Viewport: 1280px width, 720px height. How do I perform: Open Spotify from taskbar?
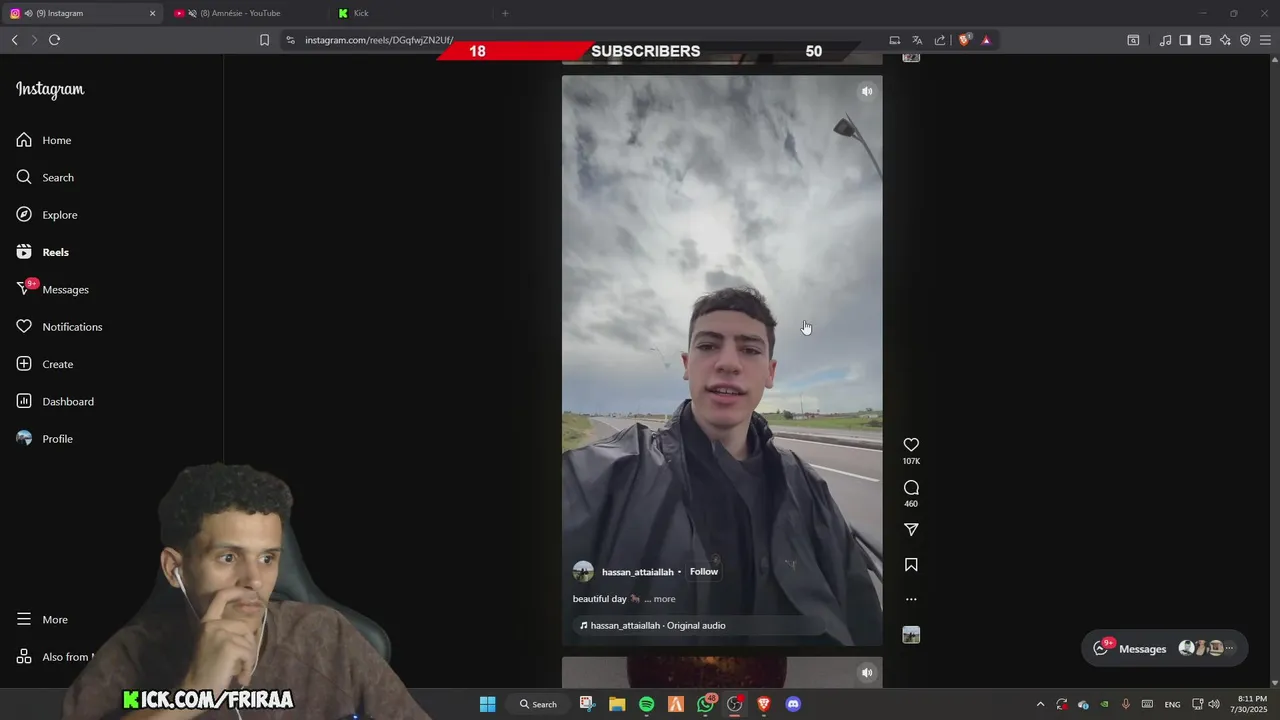tap(646, 704)
